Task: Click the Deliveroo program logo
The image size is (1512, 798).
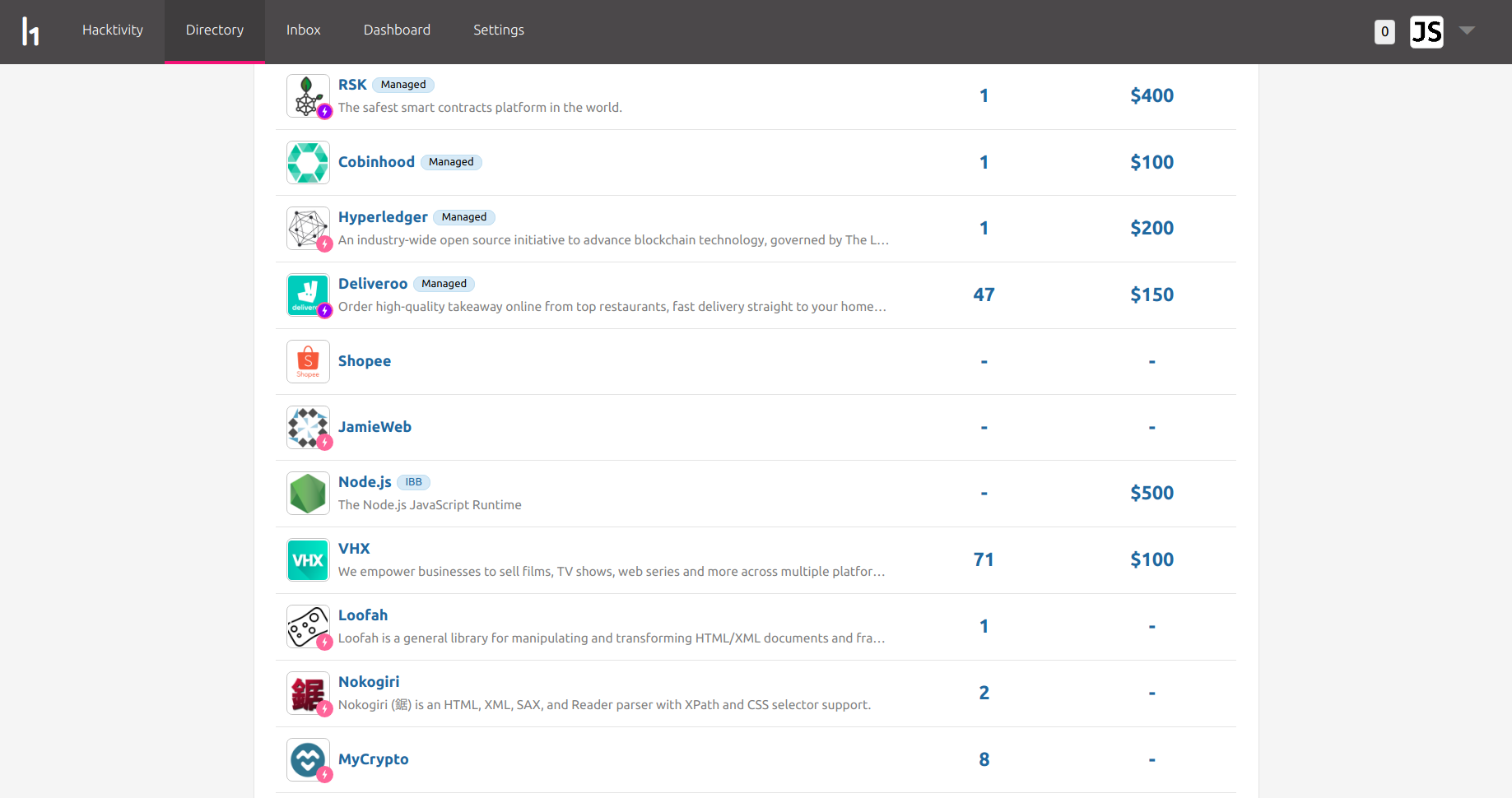Action: click(x=308, y=295)
